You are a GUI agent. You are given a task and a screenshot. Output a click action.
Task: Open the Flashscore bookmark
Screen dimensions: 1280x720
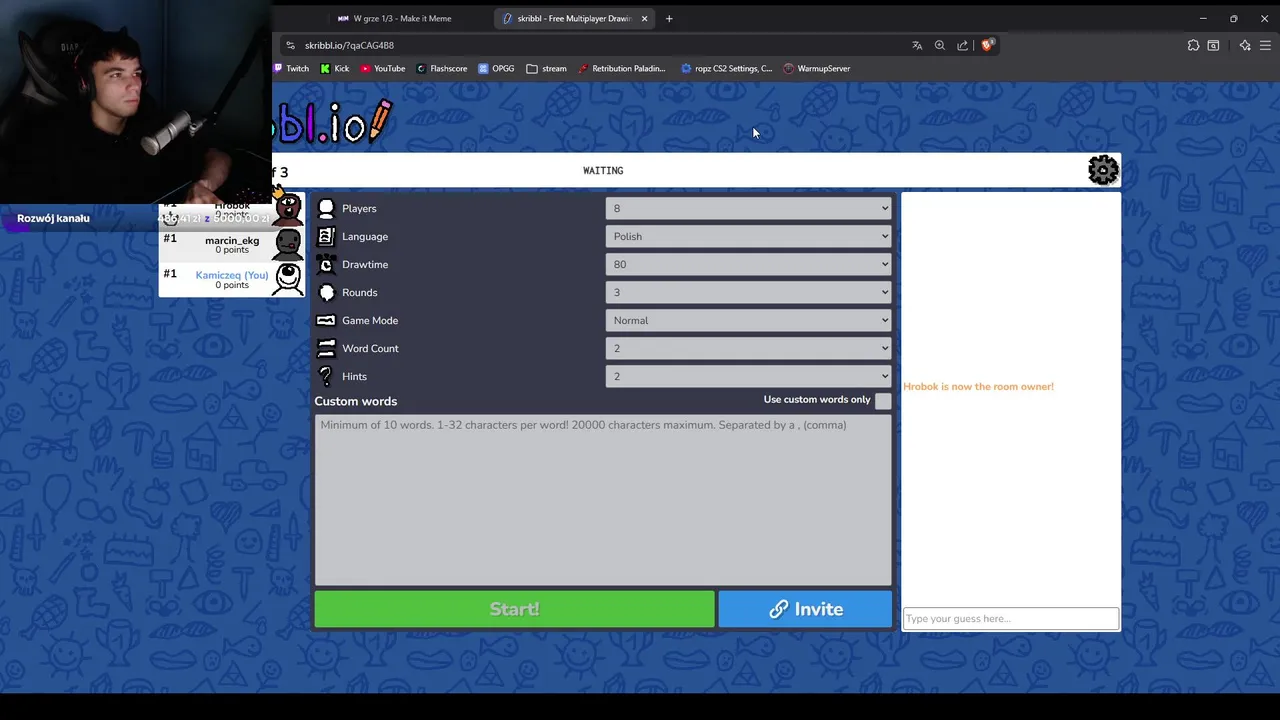pos(441,68)
